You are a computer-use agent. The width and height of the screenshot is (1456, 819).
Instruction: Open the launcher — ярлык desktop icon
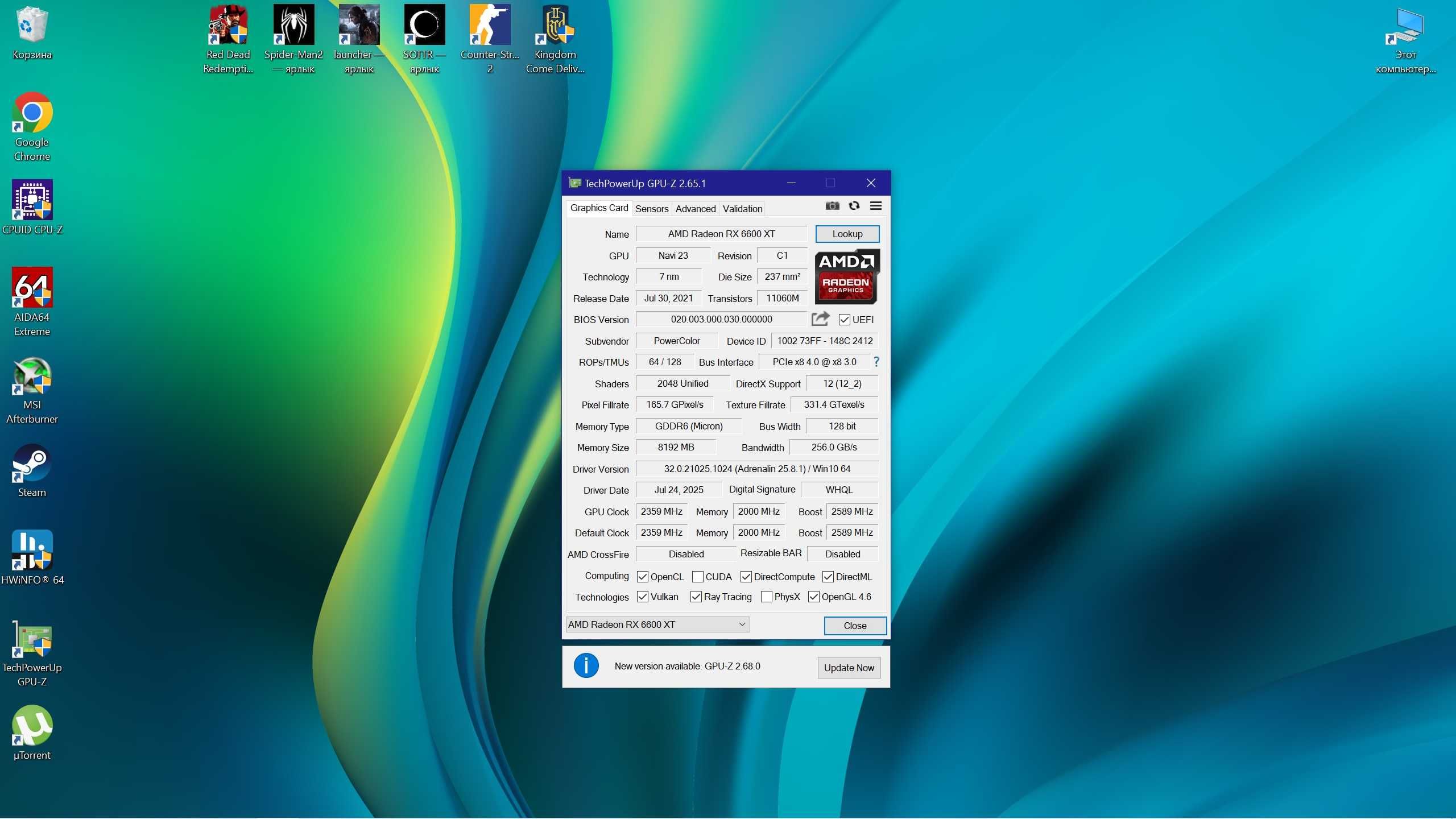359,40
